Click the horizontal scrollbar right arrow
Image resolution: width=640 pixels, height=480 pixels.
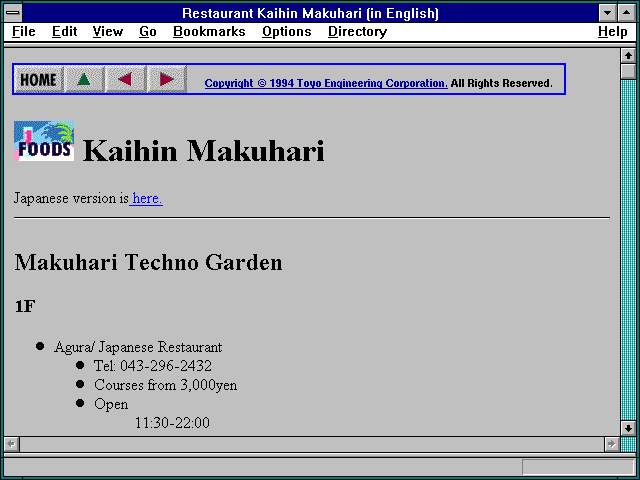click(611, 444)
